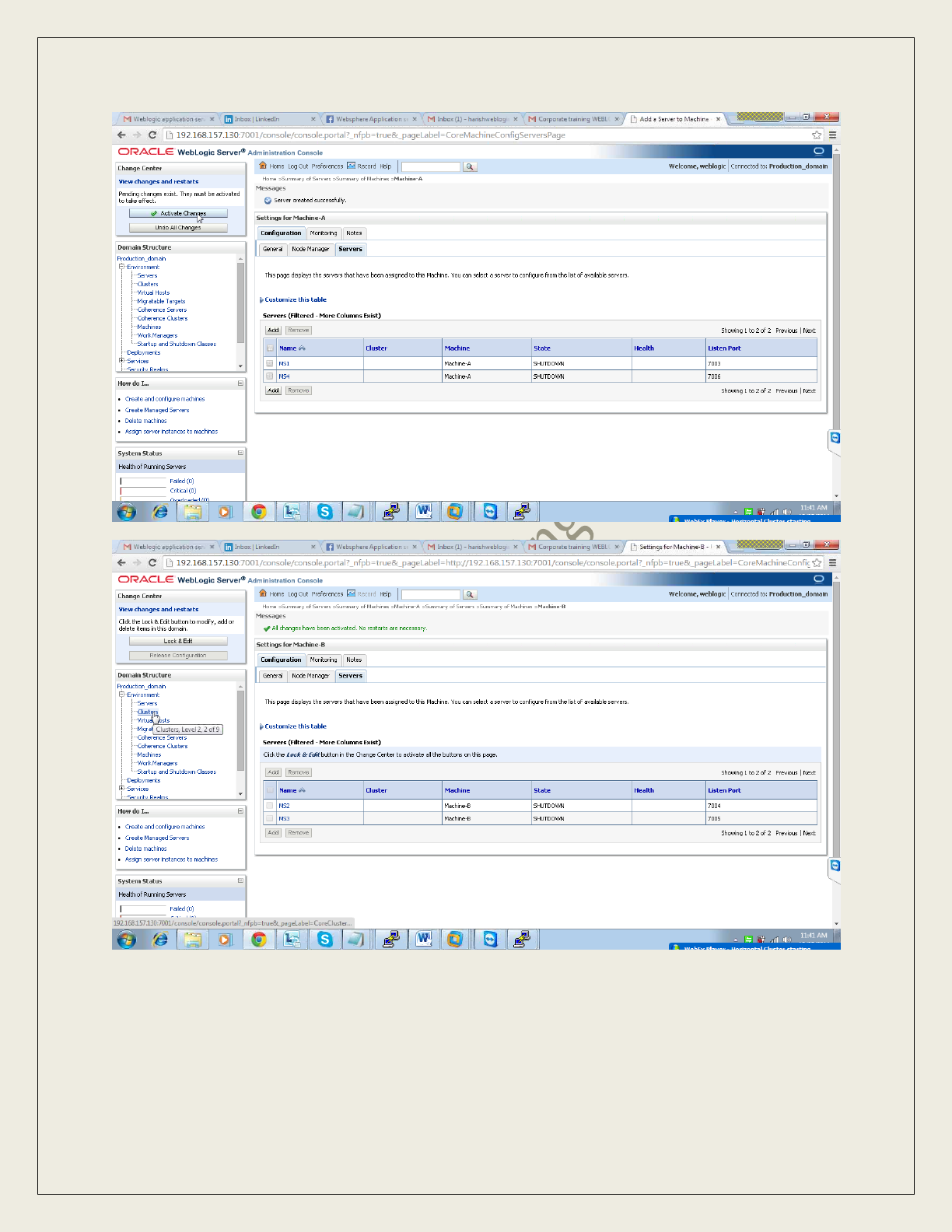Screen dimensions: 952x1232
Task: Expand Customize this table on Machine-A page
Action: click(261, 299)
